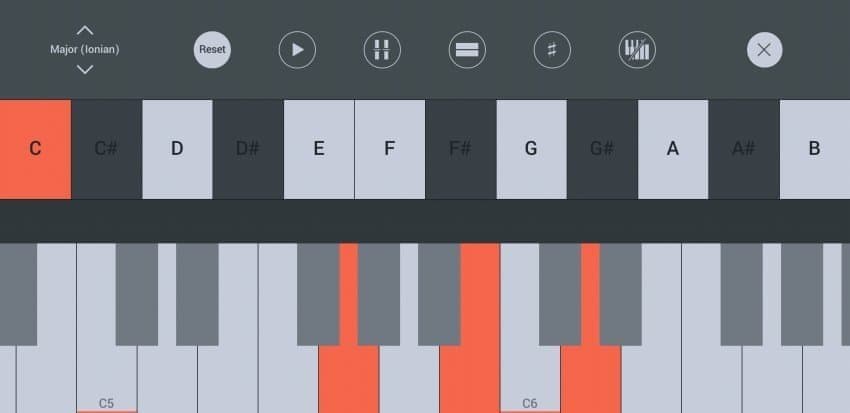Click the sharp notation icon
The image size is (850, 413).
(551, 50)
